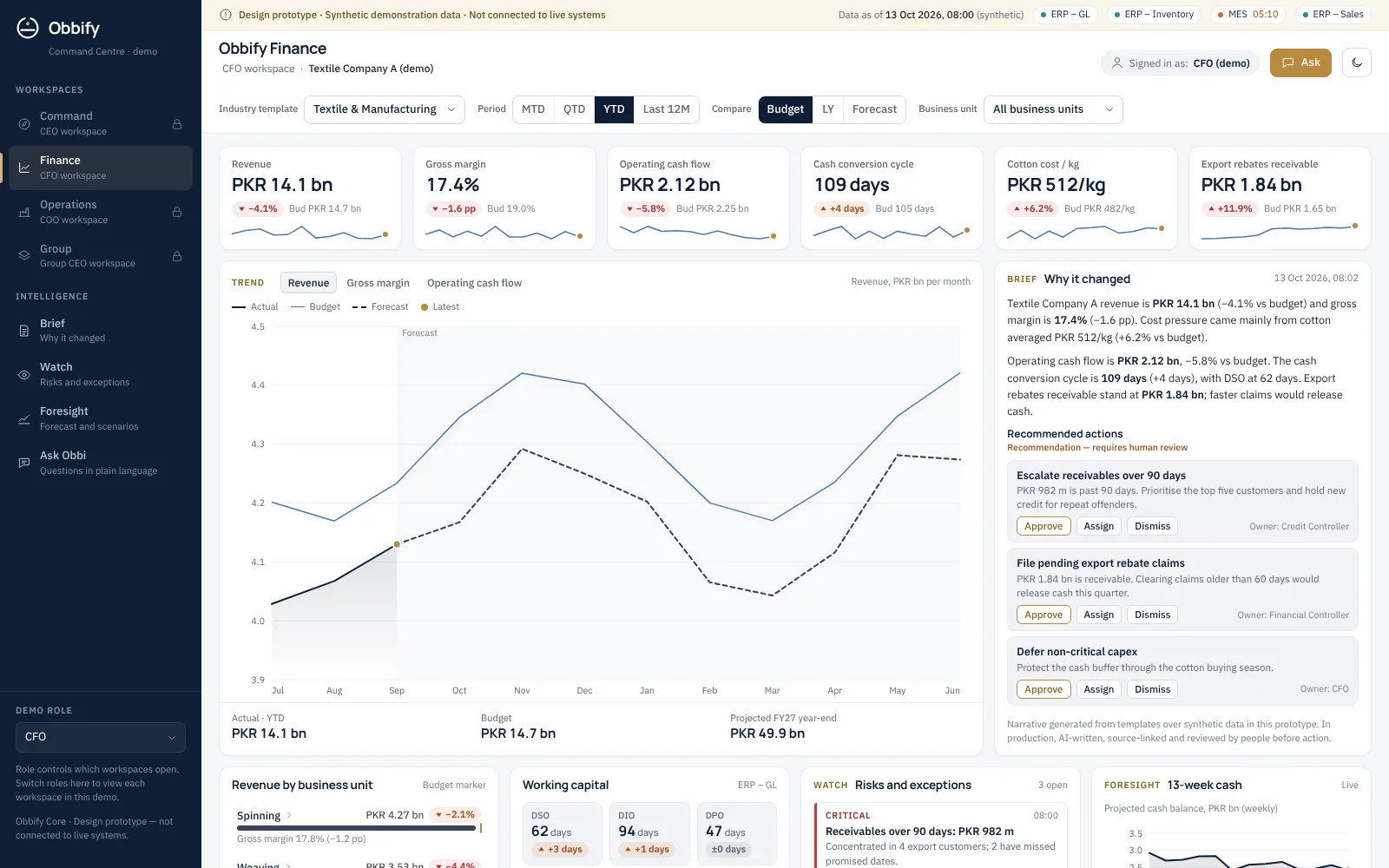
Task: Compare against Forecast
Action: [874, 109]
